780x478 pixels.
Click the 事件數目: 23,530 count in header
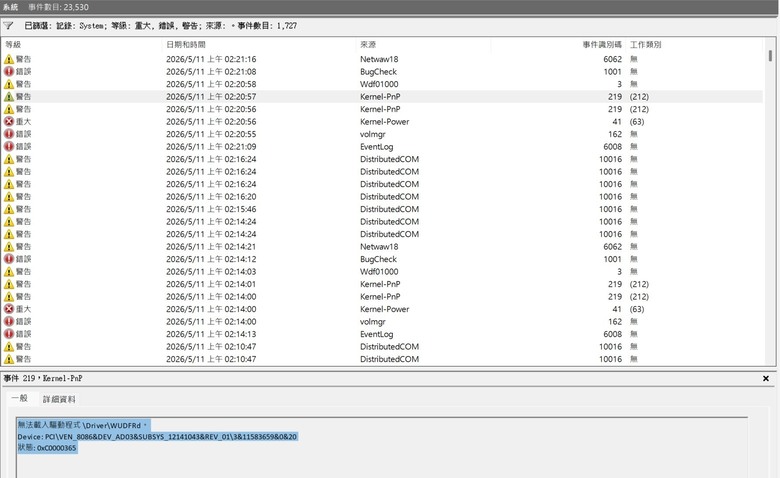click(58, 7)
